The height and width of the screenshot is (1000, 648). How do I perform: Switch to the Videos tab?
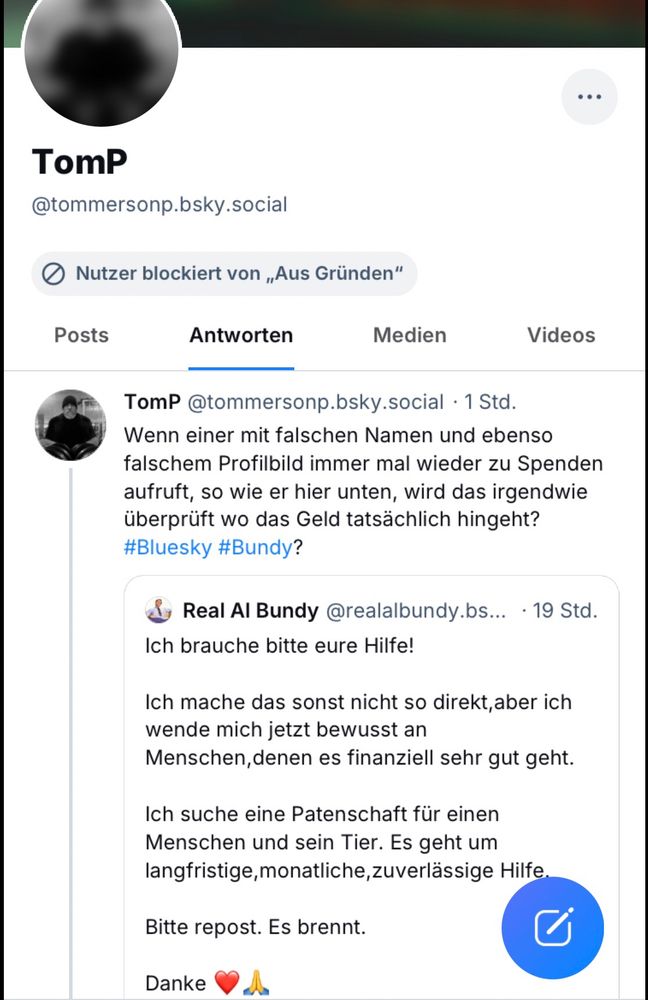tap(560, 335)
